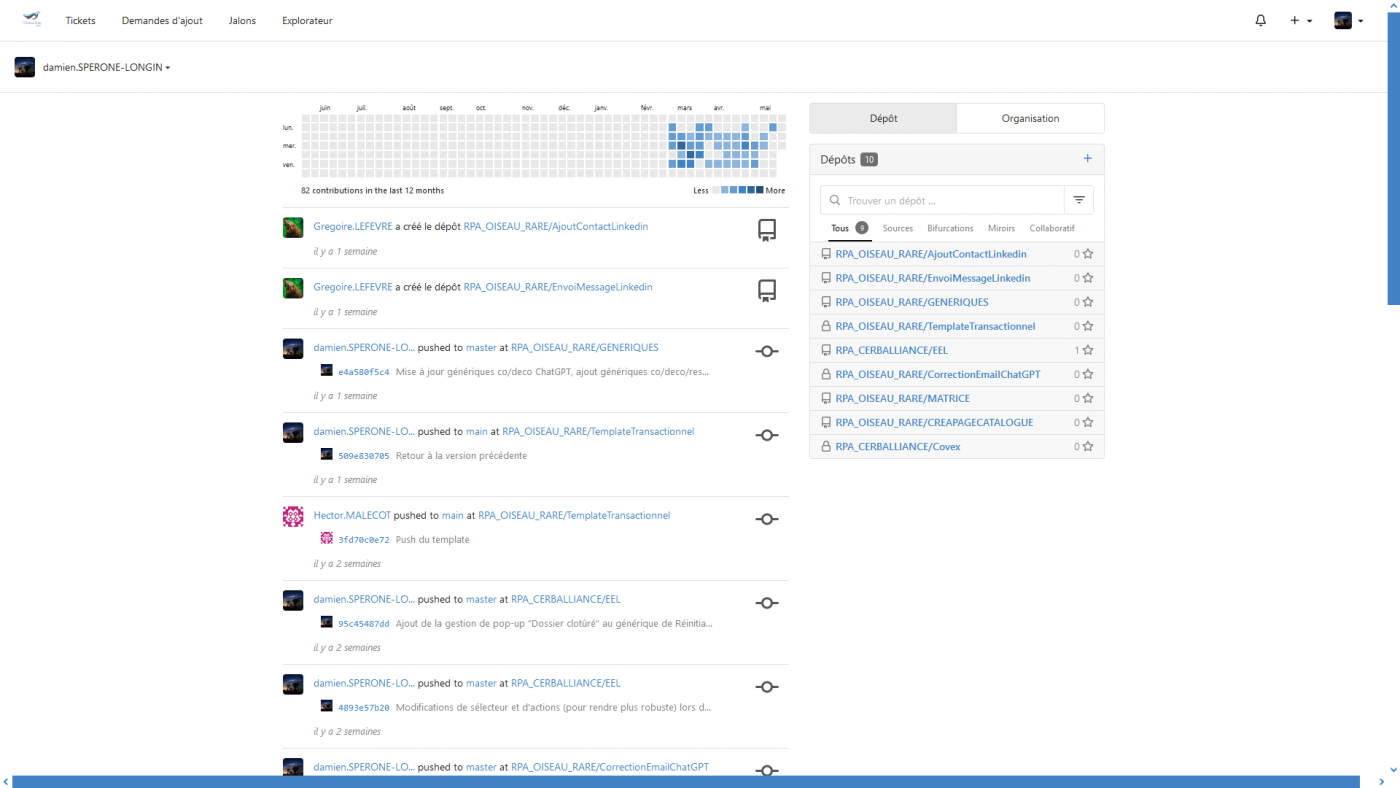The image size is (1400, 788).
Task: Switch to the Organisation toggle button
Action: pos(1030,118)
